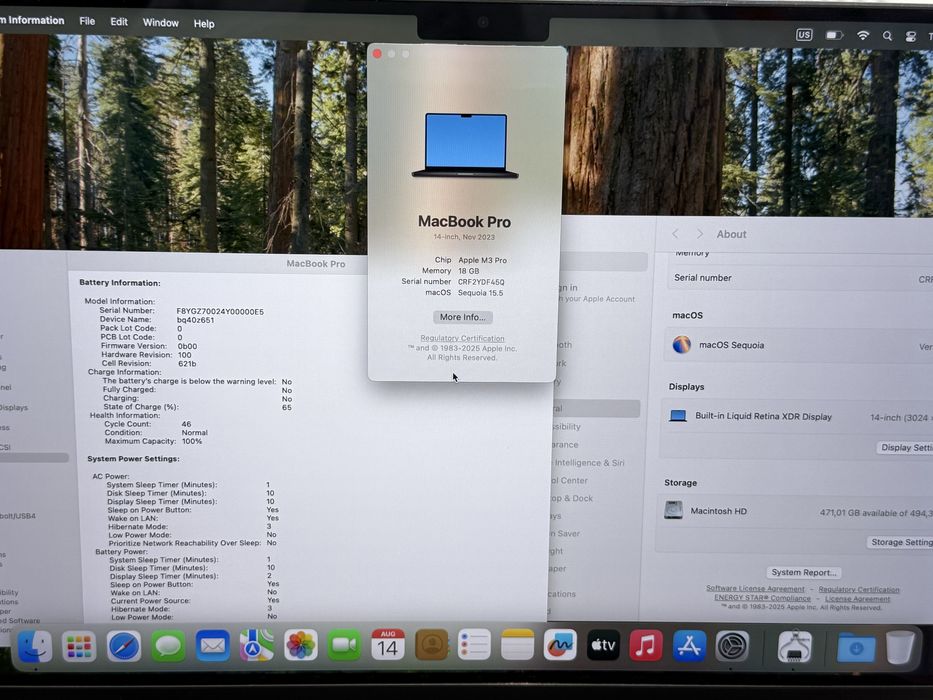Image resolution: width=933 pixels, height=700 pixels.
Task: Click the US input source menu bar icon
Action: pos(804,35)
